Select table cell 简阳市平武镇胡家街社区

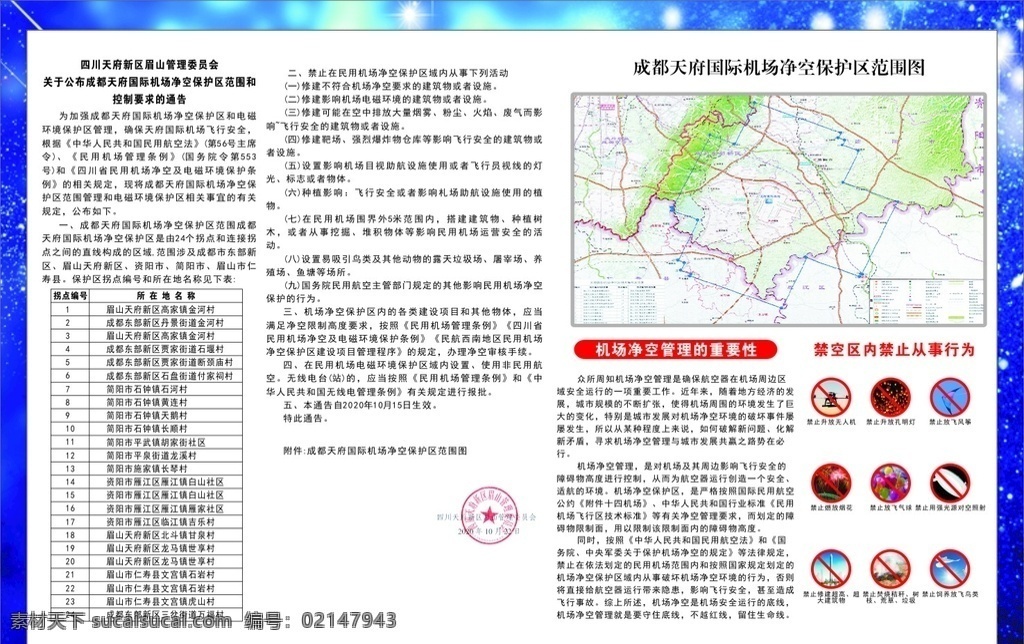click(166, 442)
